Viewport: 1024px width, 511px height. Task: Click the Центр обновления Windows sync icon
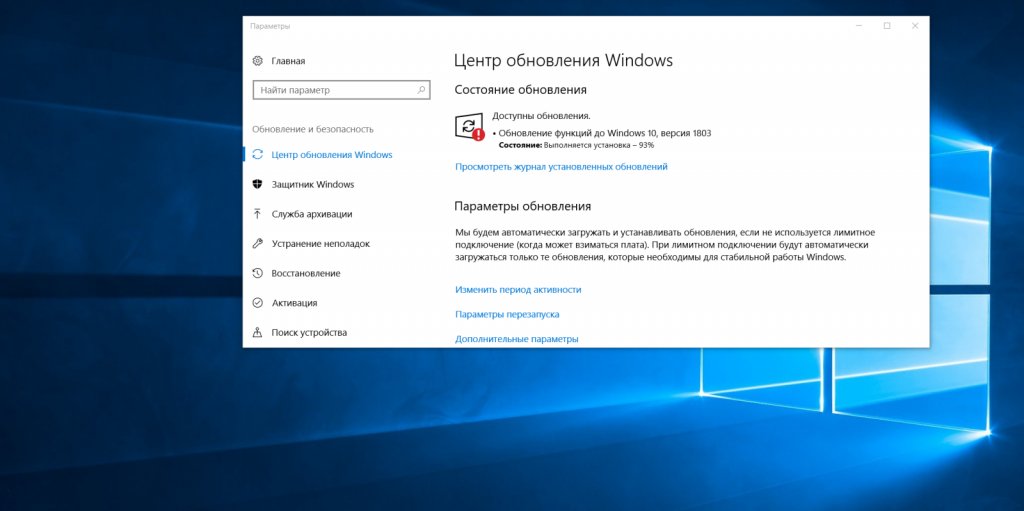[257, 155]
